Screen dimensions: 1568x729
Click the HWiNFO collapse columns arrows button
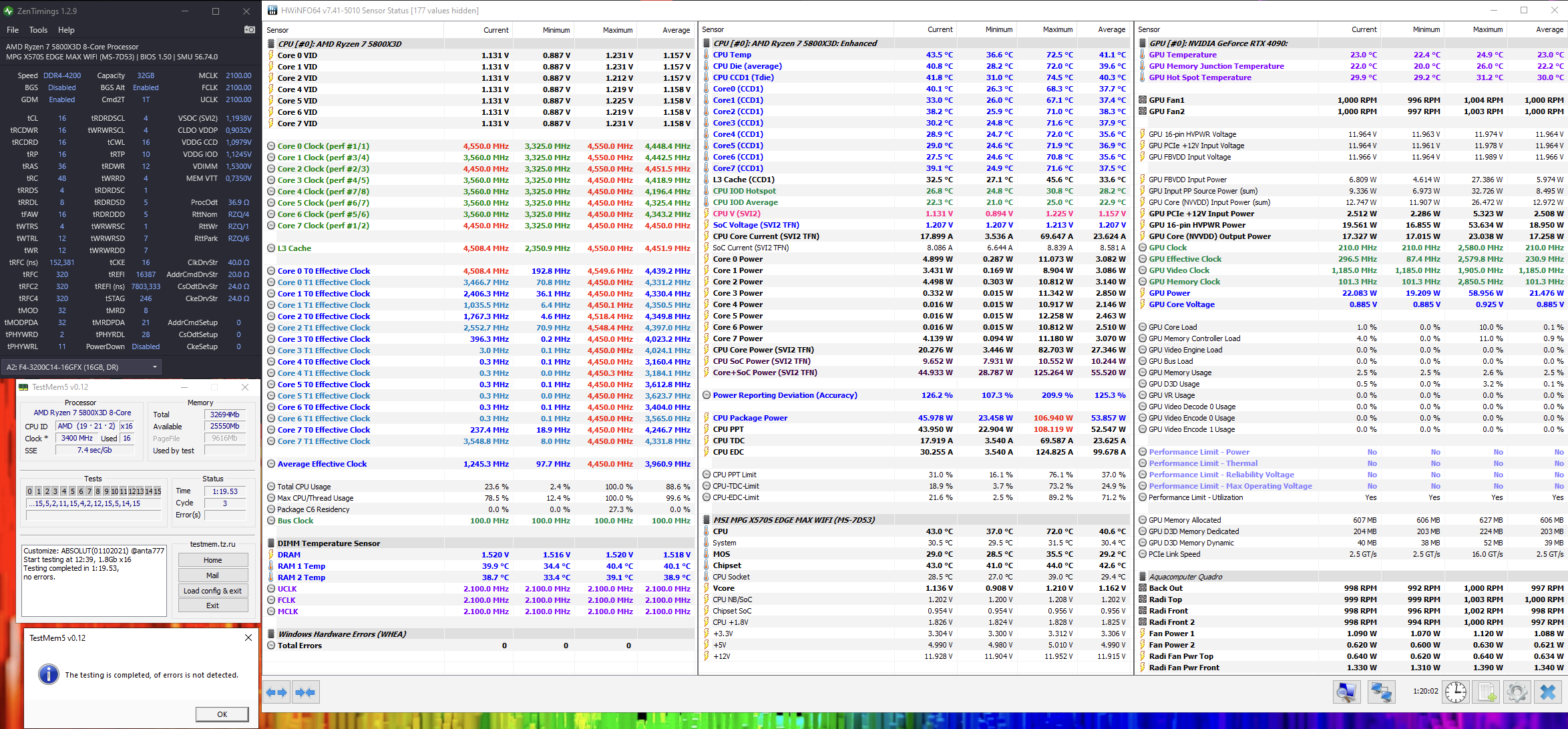tap(306, 692)
